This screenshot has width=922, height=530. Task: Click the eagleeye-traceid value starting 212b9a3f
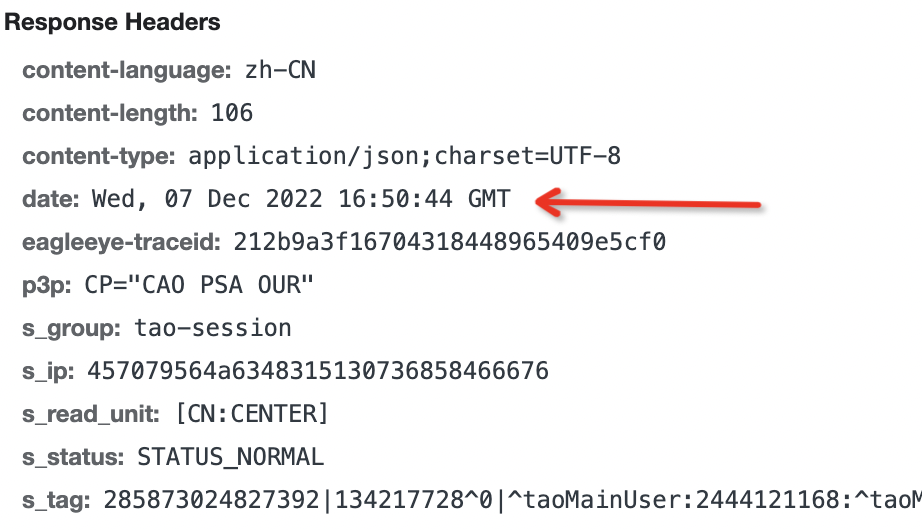[x=449, y=242]
